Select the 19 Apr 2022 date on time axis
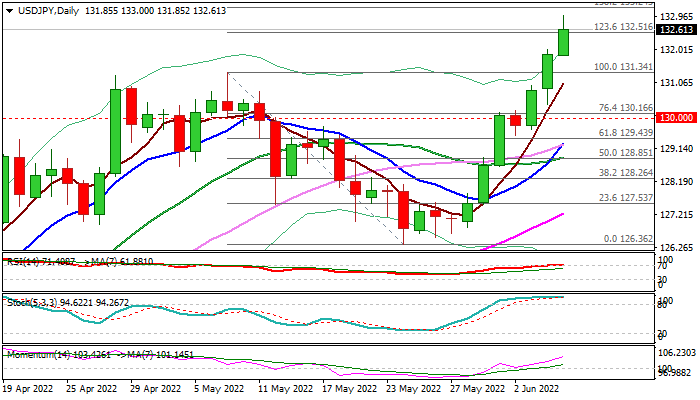The image size is (700, 400). (30, 389)
